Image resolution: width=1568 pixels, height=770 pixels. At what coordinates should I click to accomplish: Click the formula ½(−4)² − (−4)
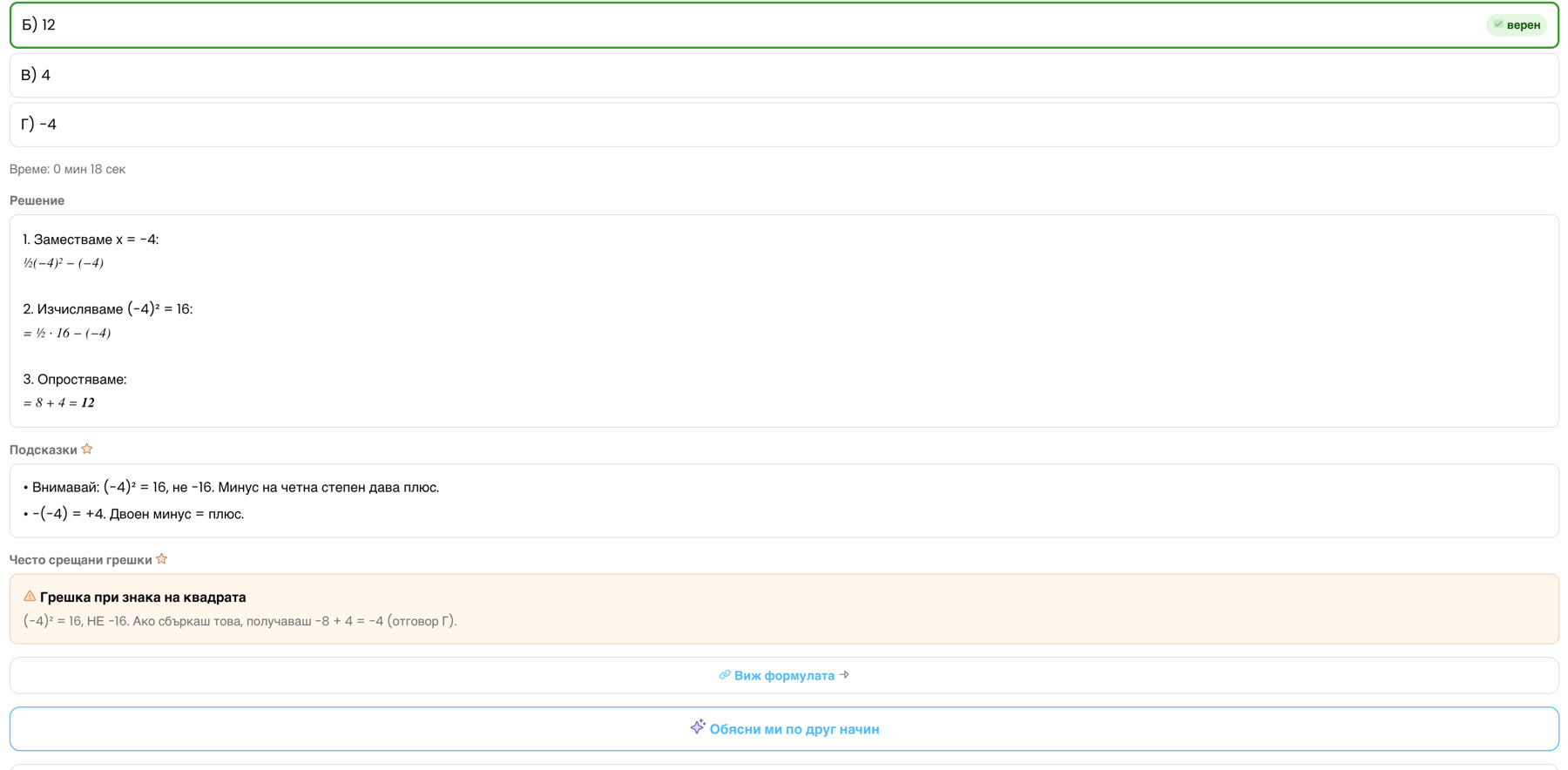tap(64, 263)
